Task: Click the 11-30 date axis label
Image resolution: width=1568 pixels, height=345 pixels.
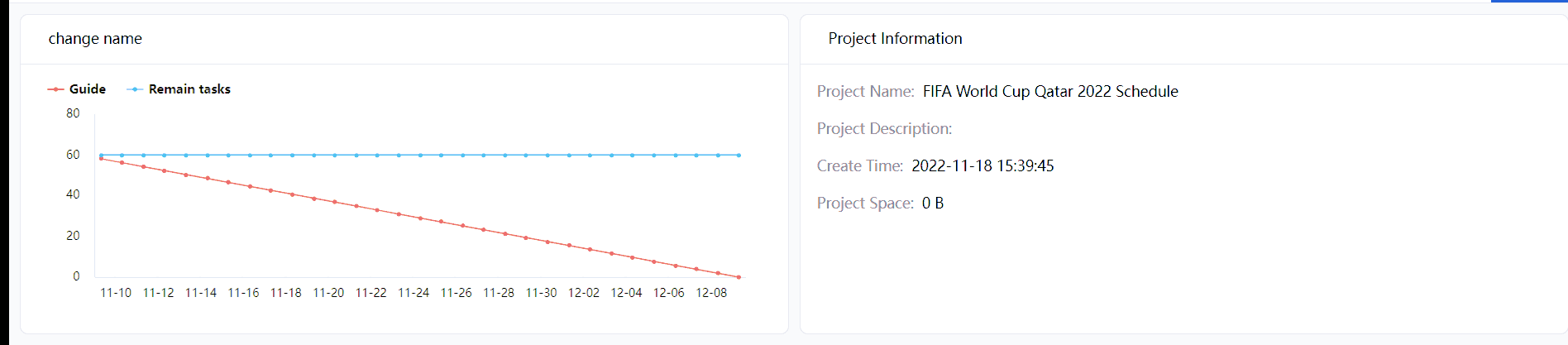Action: click(x=542, y=293)
